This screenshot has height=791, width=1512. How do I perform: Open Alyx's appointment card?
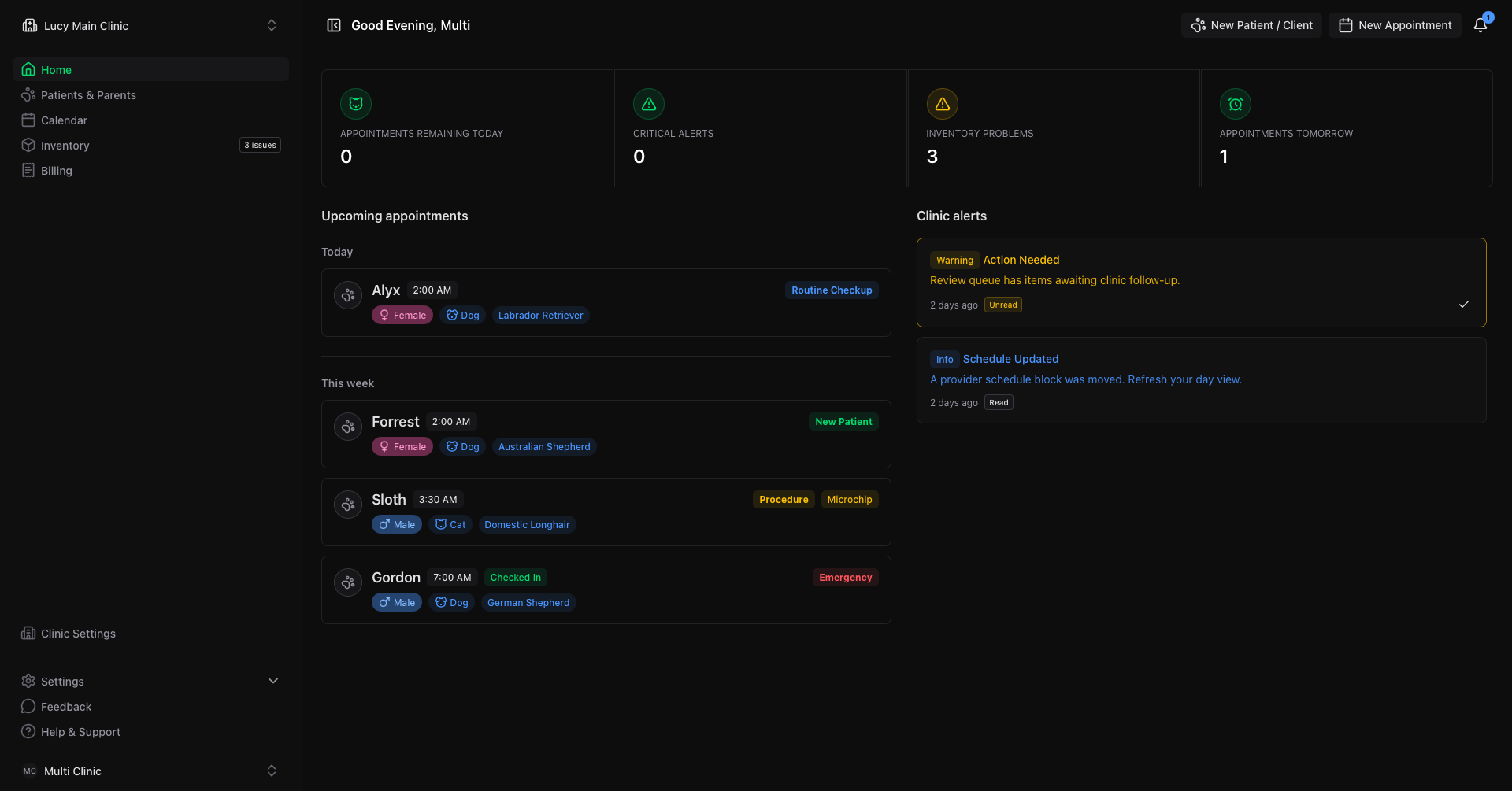[606, 302]
